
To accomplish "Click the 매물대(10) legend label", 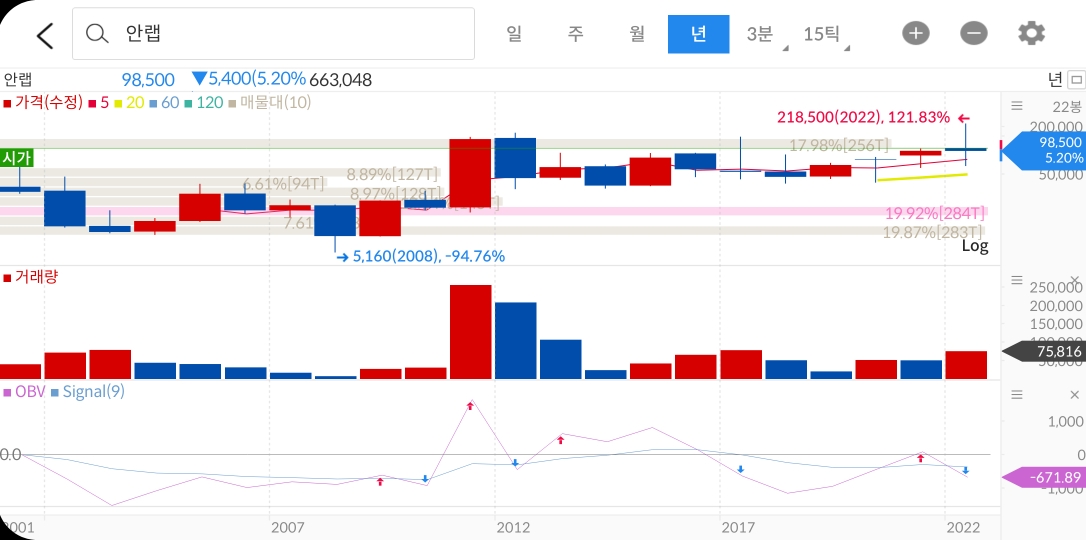I will (x=270, y=103).
